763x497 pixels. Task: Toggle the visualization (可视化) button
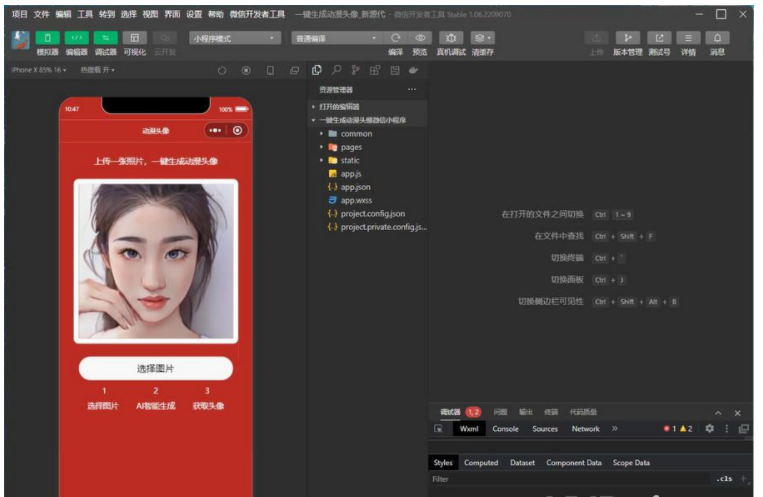coord(135,38)
